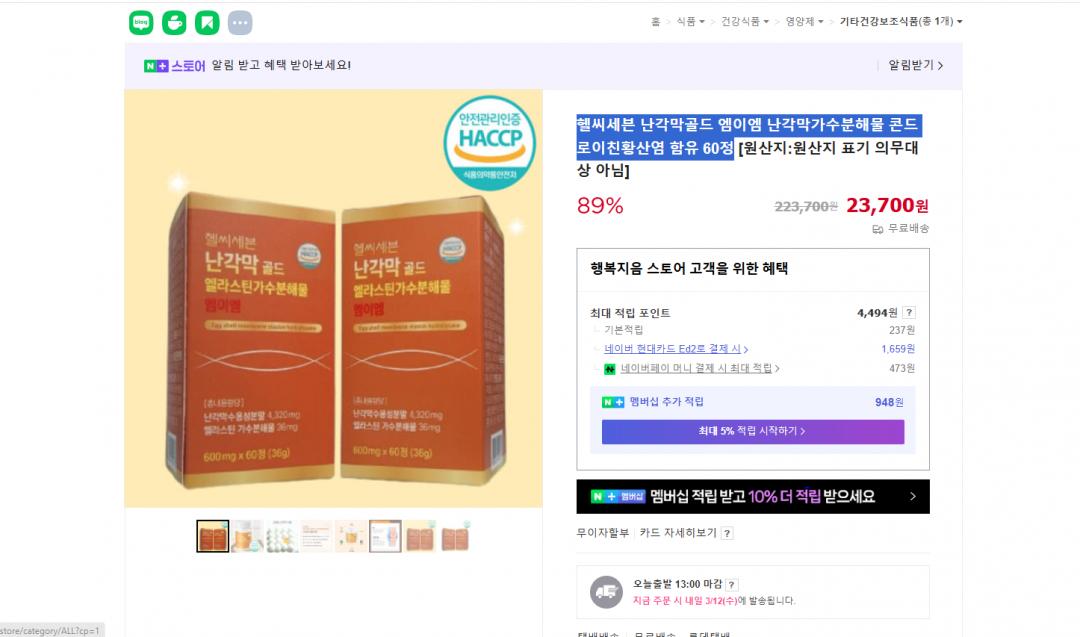Share to Naver Blog via green icon
1080x637 pixels.
coord(141,23)
